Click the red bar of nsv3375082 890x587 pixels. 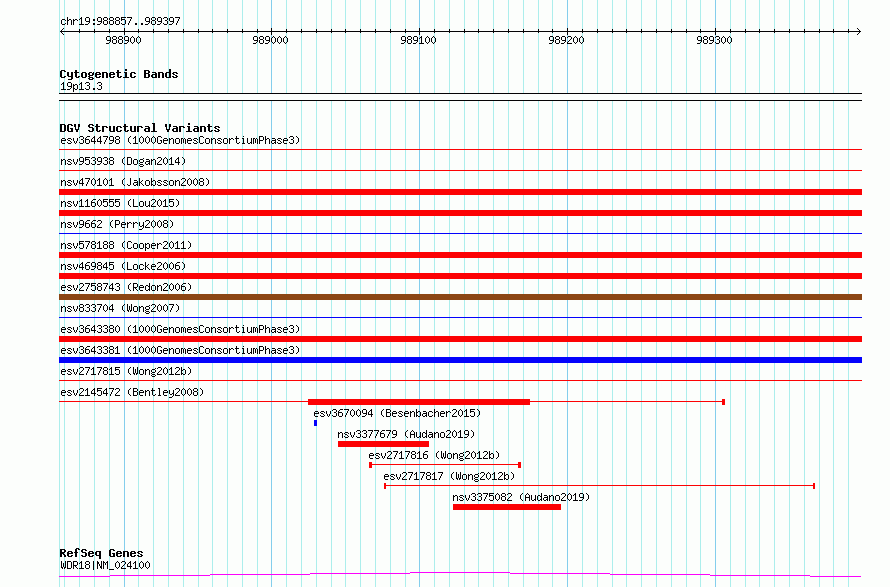click(507, 507)
